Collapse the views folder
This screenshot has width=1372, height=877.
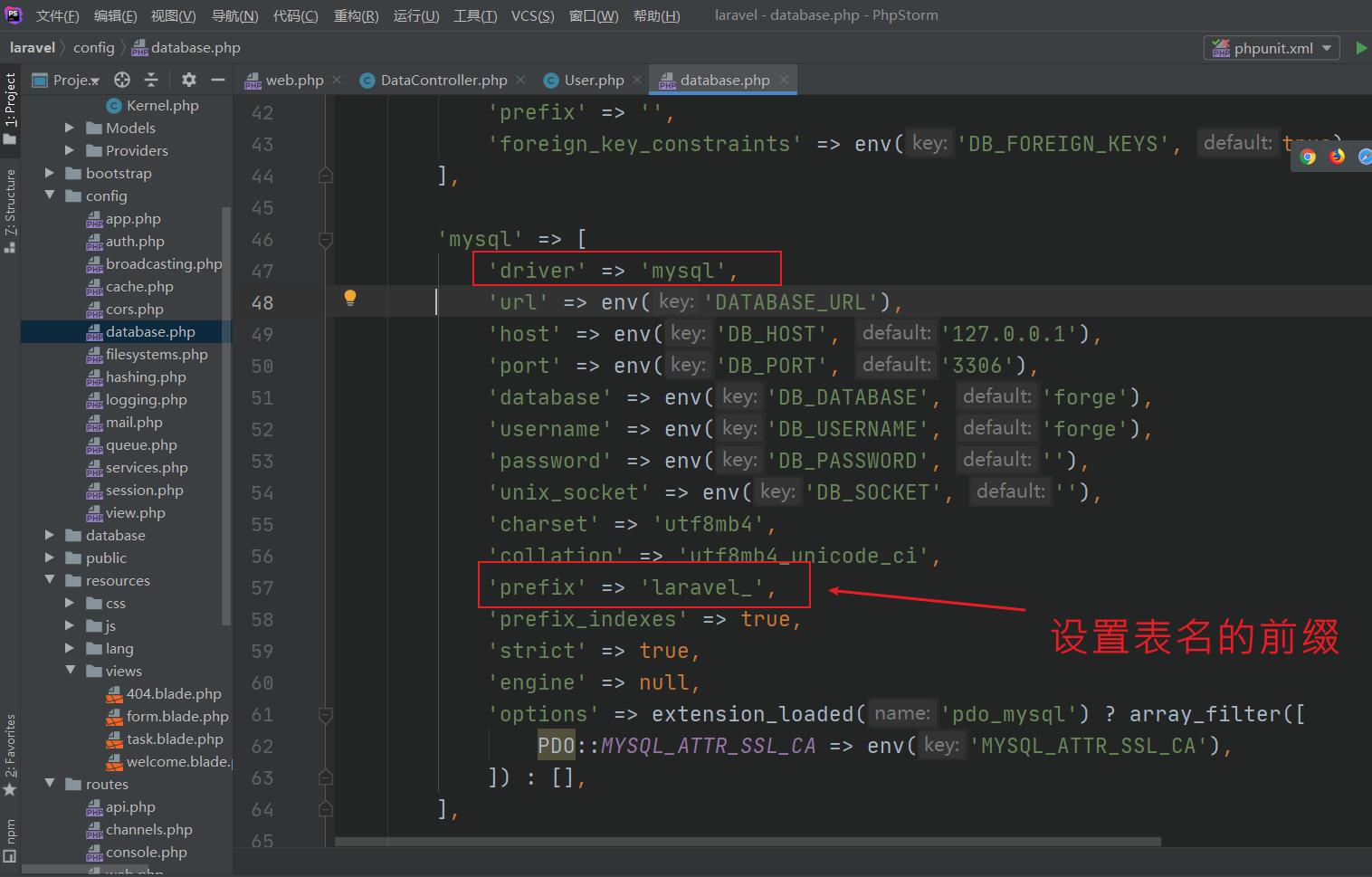[70, 671]
